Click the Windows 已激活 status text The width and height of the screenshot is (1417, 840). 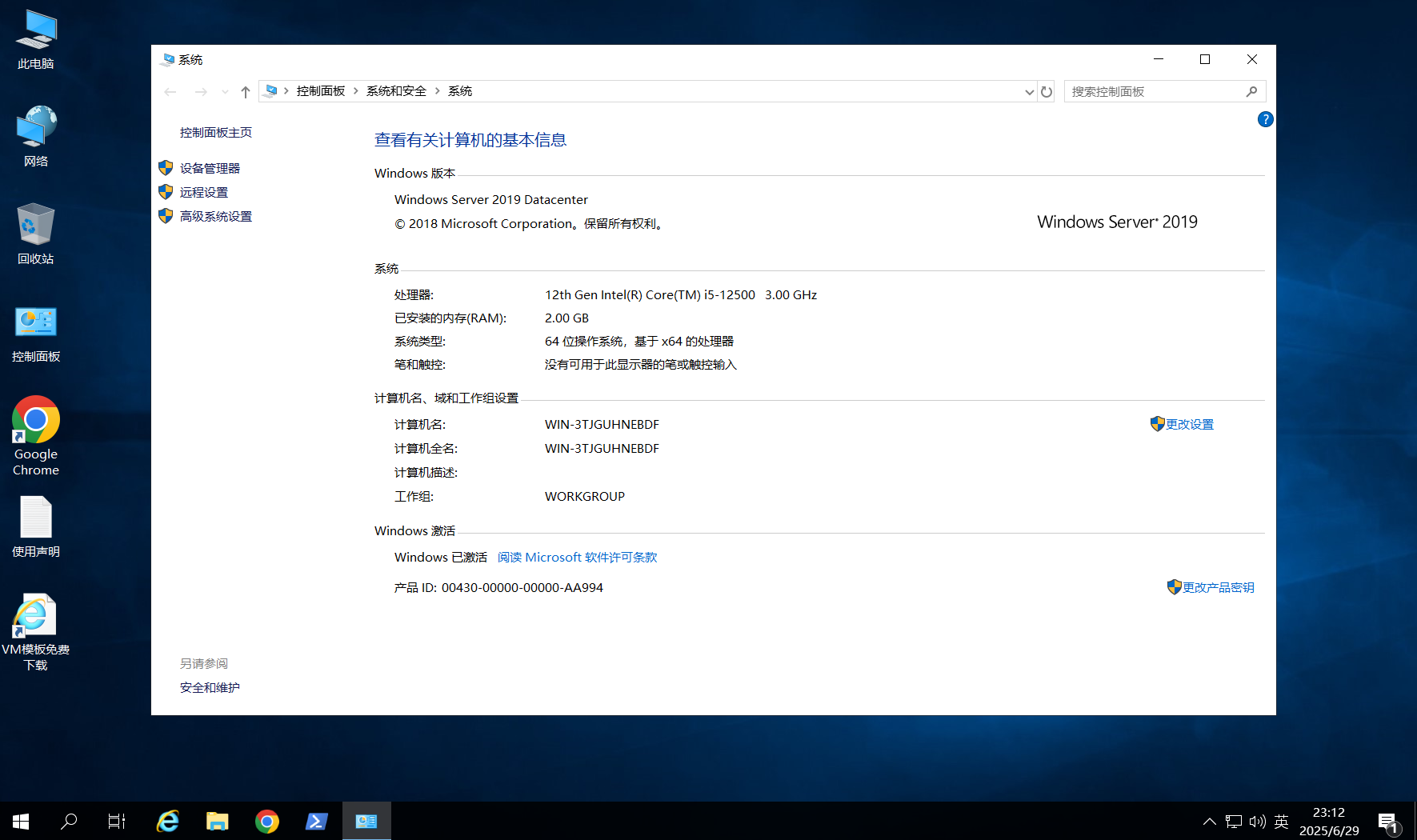point(441,558)
